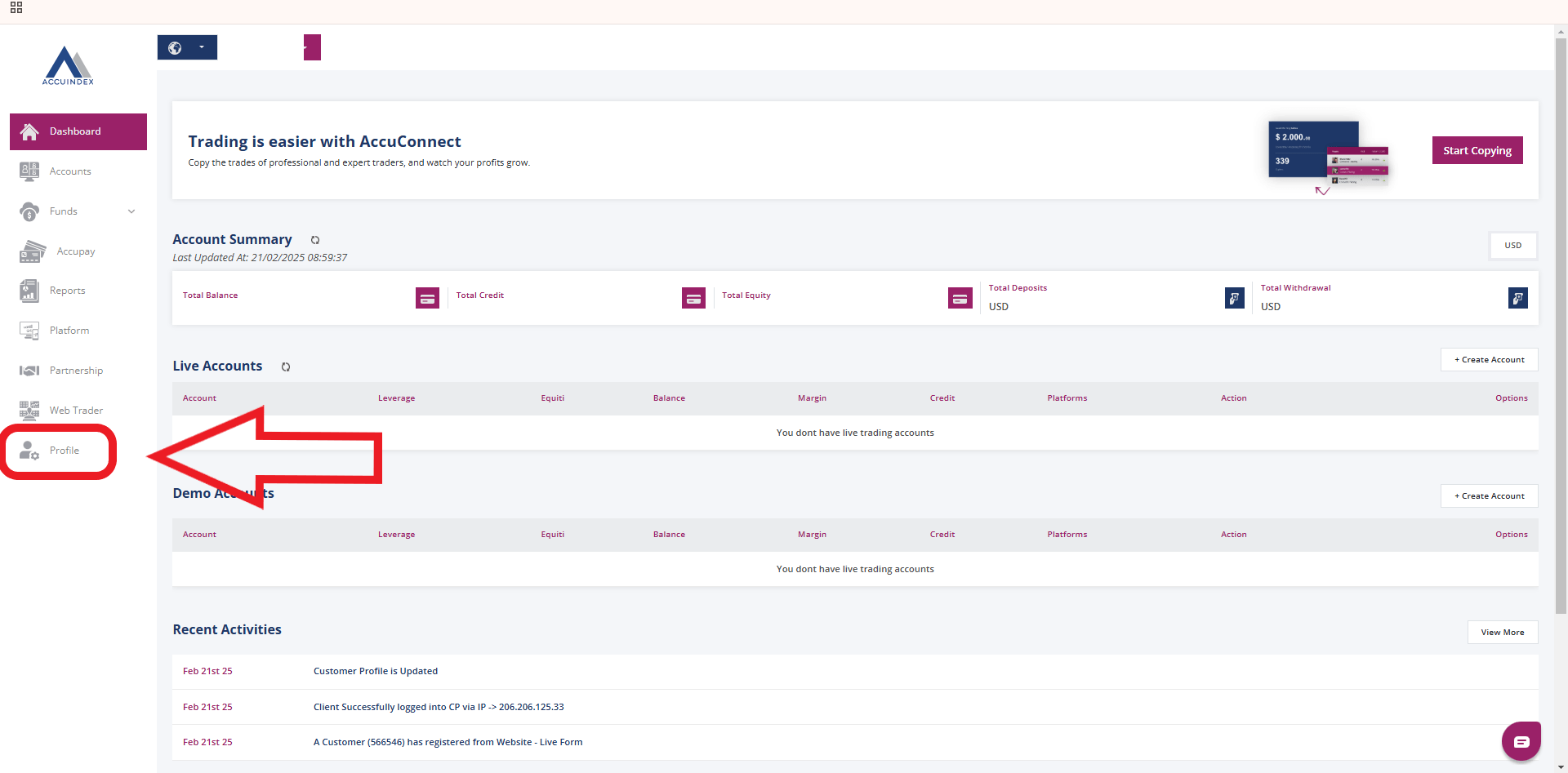This screenshot has width=1568, height=773.
Task: Click the Accounts sidebar icon
Action: click(x=29, y=171)
